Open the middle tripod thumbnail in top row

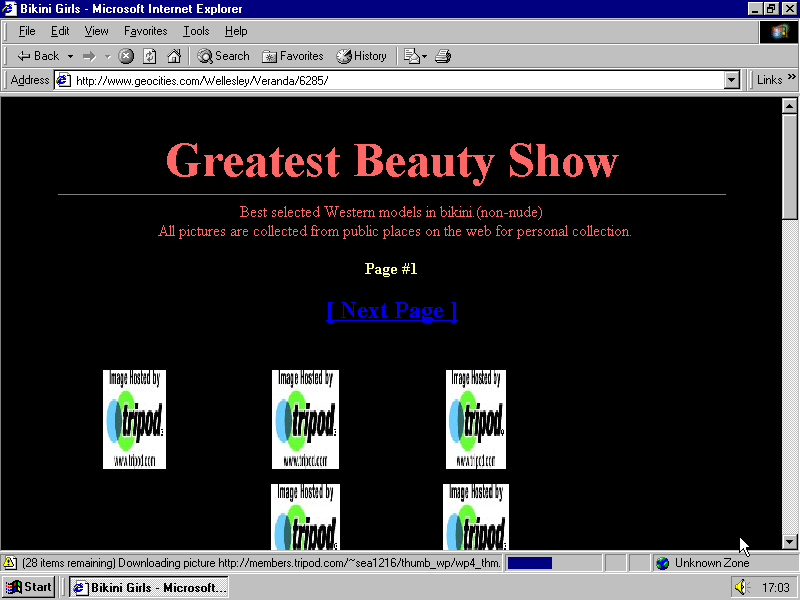(x=305, y=419)
